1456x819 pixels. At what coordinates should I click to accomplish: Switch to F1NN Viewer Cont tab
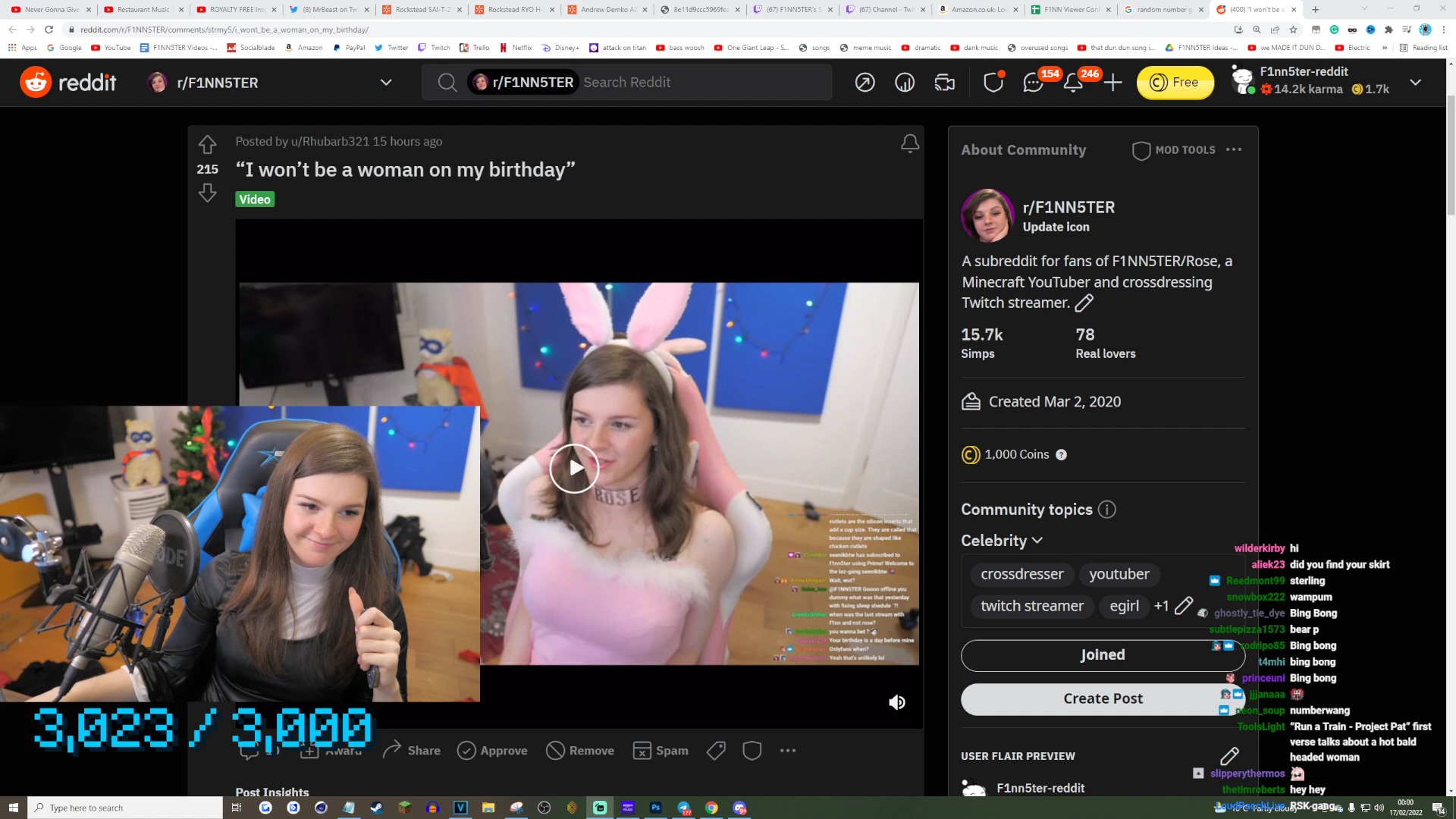1071,10
